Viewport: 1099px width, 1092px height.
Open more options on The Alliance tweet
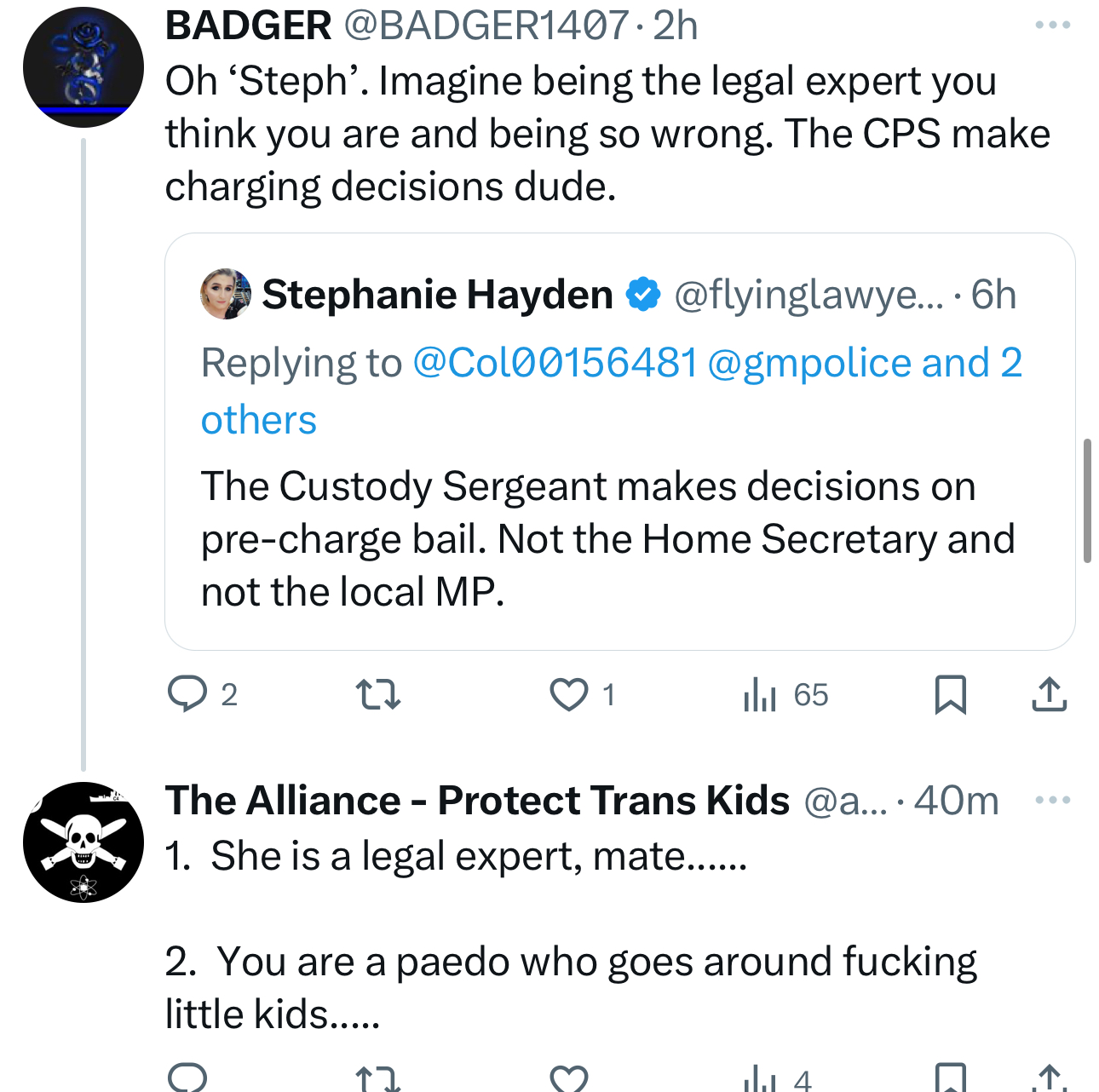coord(1052,800)
